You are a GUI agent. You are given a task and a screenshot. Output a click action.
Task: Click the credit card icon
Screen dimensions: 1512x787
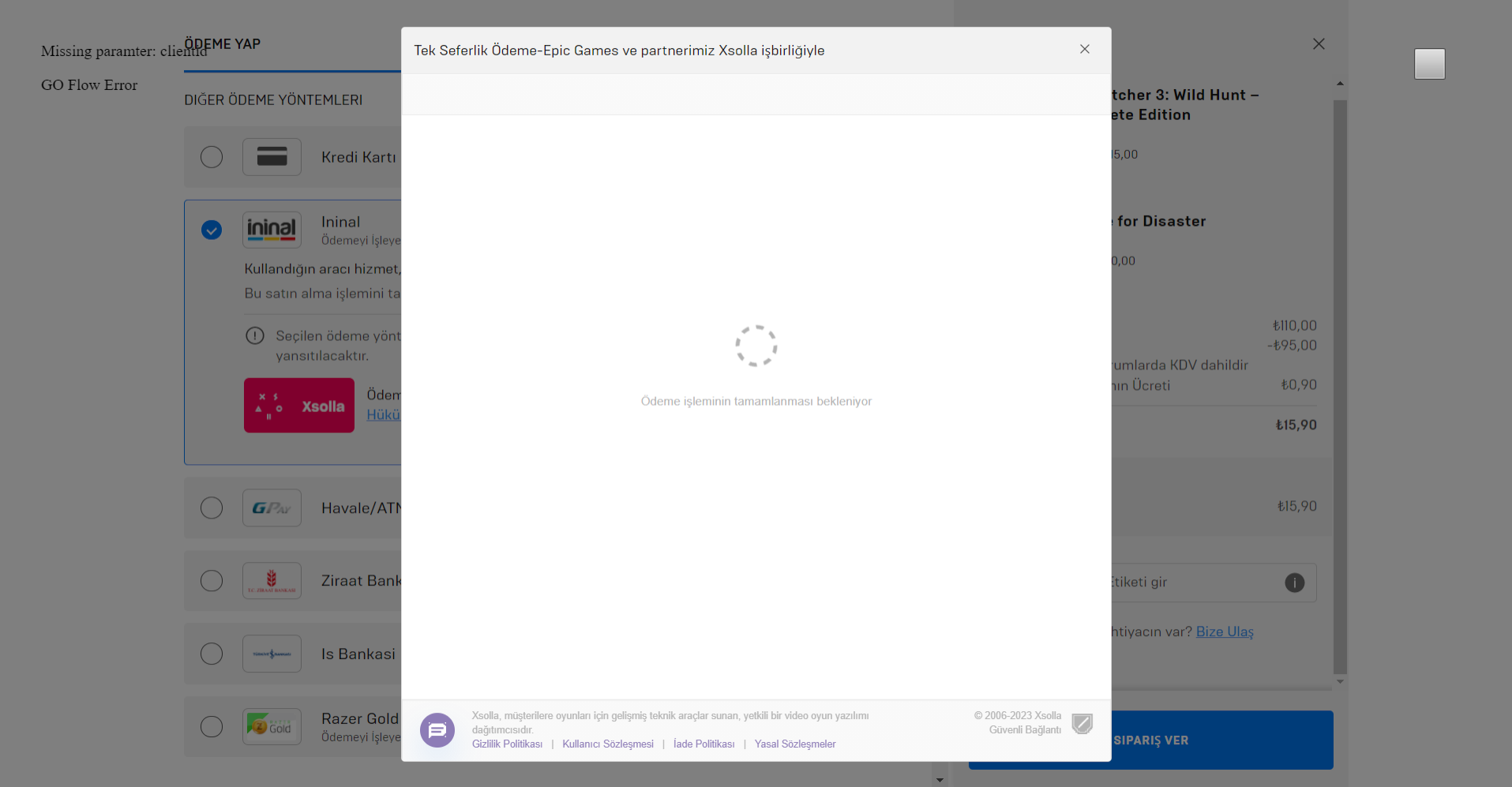coord(272,157)
